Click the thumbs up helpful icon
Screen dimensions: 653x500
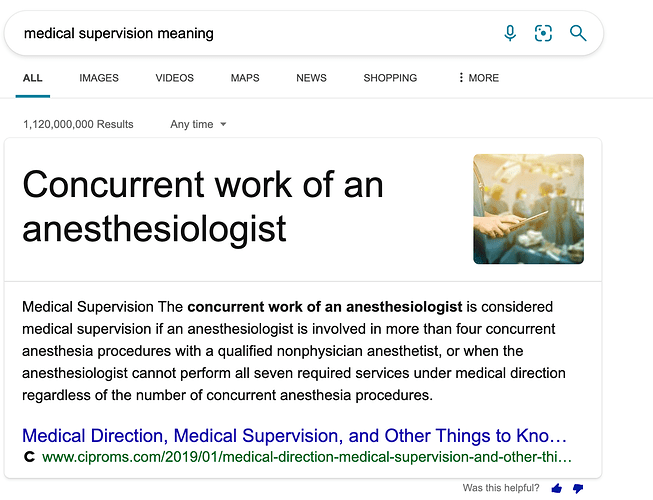click(557, 488)
